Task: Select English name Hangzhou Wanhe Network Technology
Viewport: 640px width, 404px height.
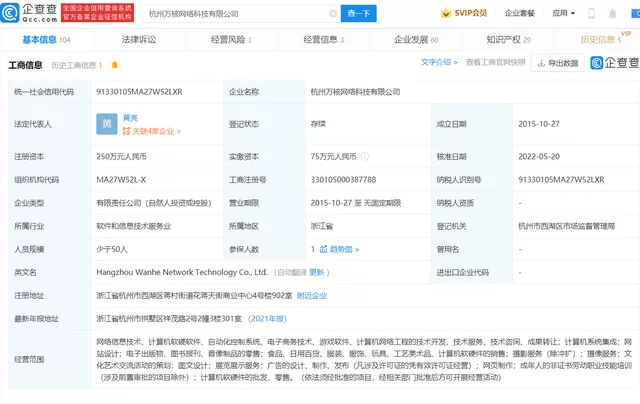Action: pos(182,272)
